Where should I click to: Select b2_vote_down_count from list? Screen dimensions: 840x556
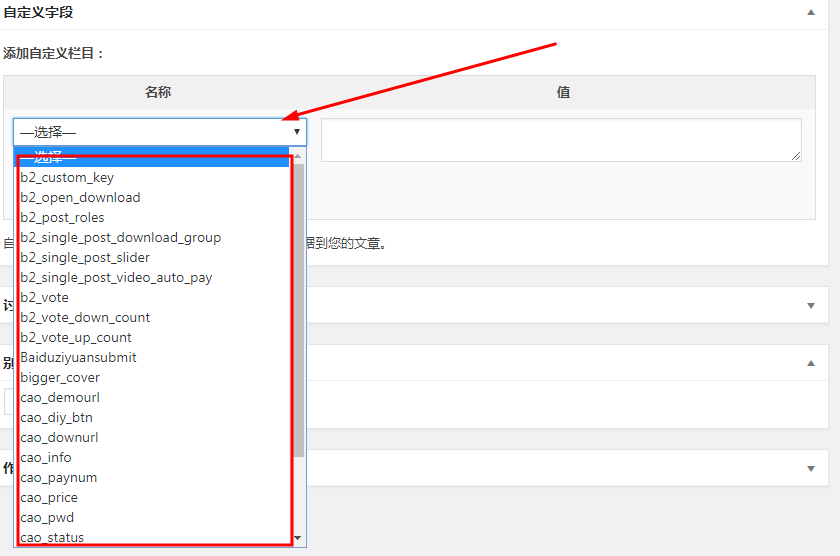coord(85,317)
